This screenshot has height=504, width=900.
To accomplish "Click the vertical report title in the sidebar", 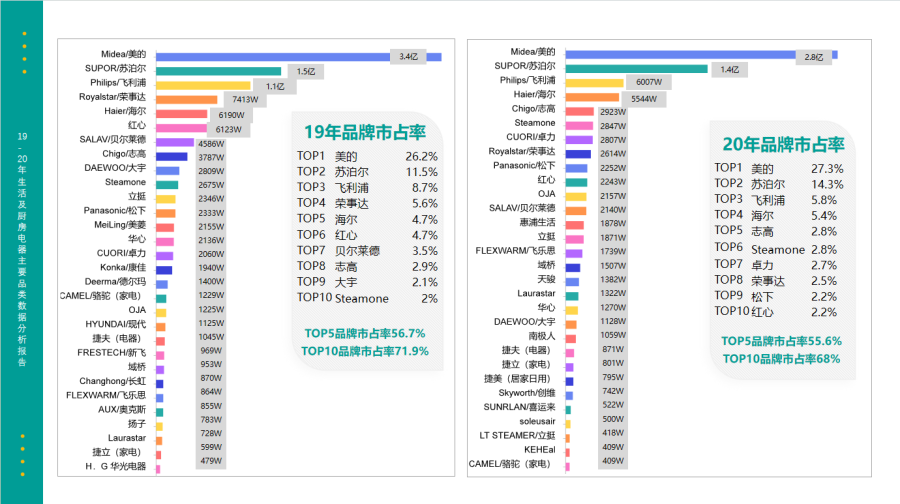I will (22, 250).
